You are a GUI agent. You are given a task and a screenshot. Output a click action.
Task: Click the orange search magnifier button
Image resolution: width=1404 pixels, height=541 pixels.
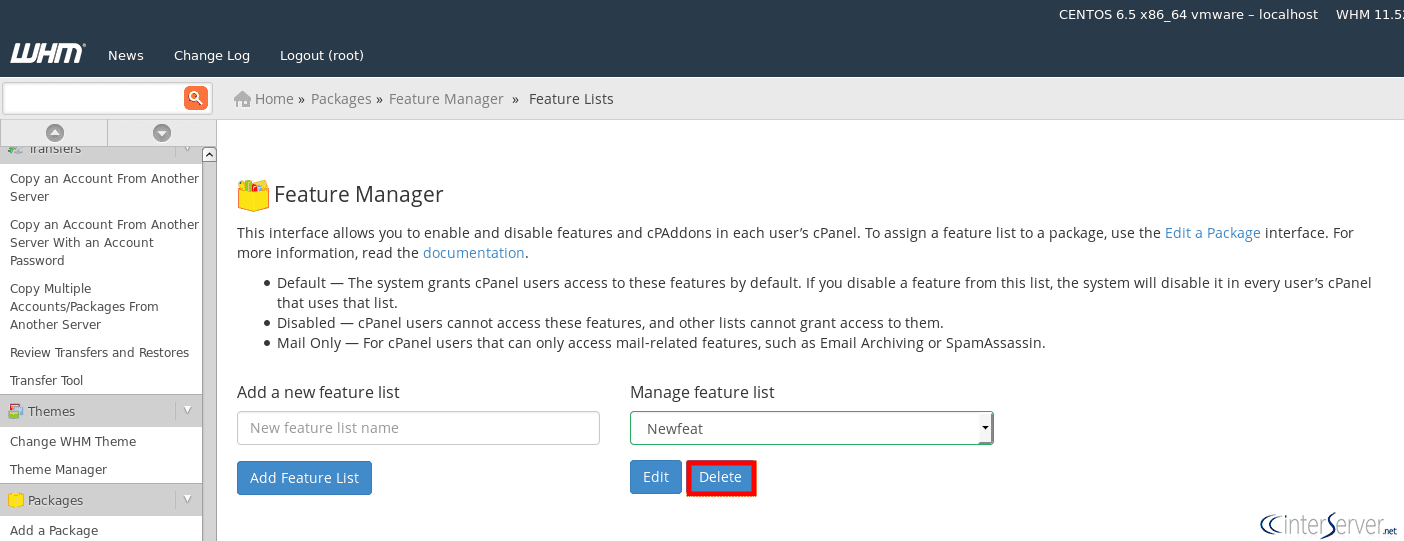[x=195, y=98]
